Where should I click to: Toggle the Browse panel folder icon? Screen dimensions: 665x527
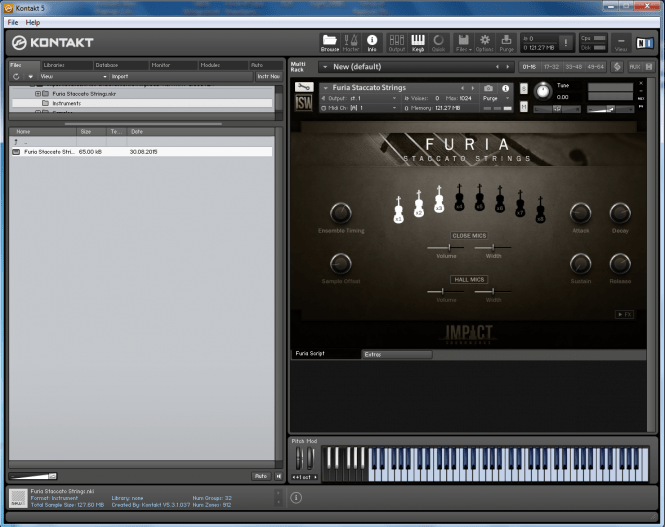pos(330,43)
